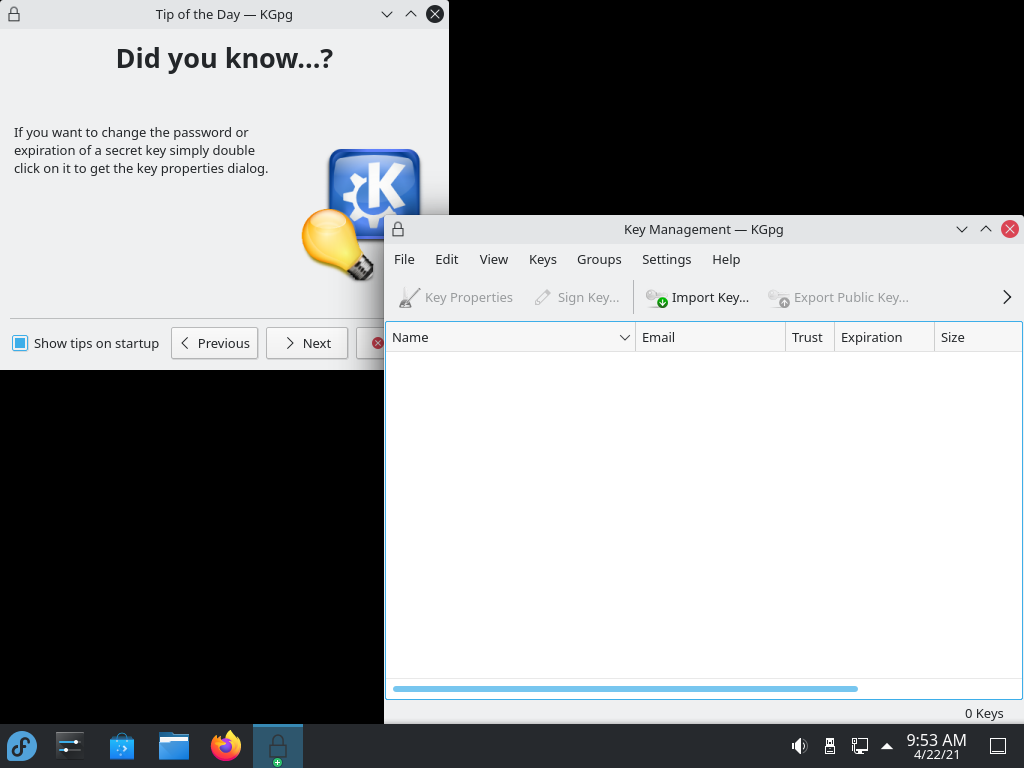Open the File menu in KGpg
The image size is (1024, 768).
404,260
